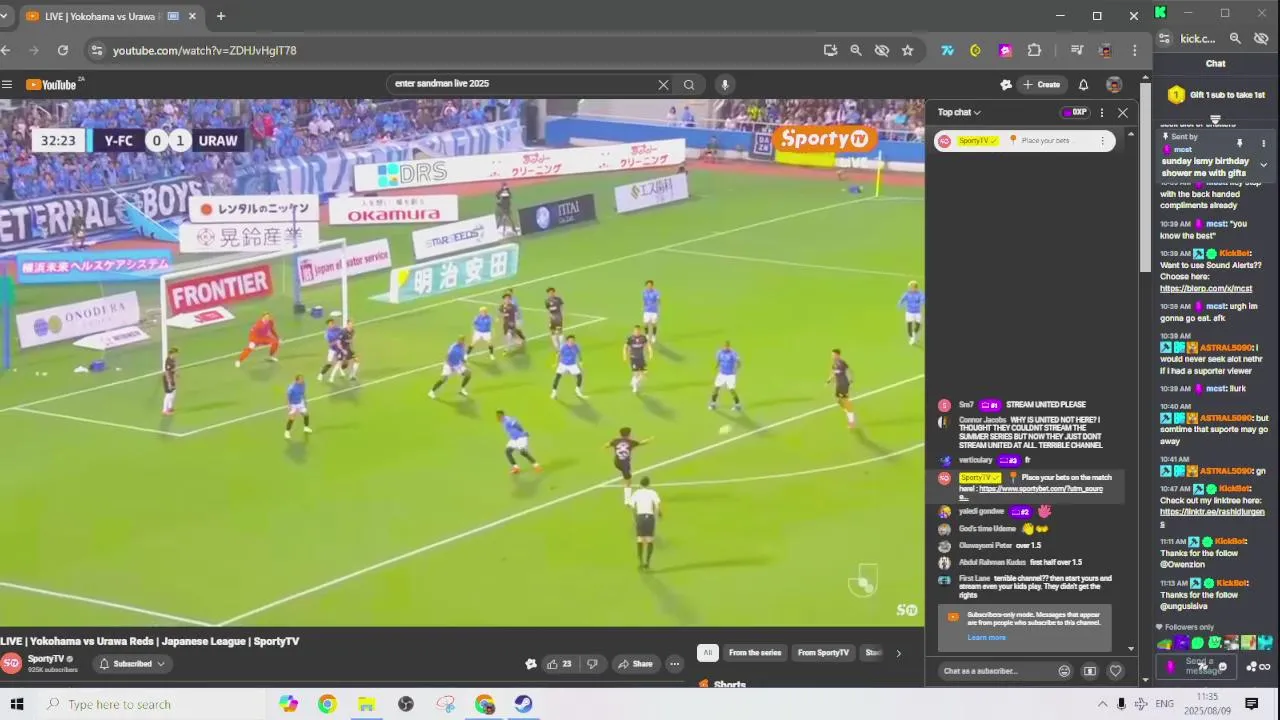The image size is (1280, 720).
Task: Open YouTube notifications bell
Action: point(1083,85)
